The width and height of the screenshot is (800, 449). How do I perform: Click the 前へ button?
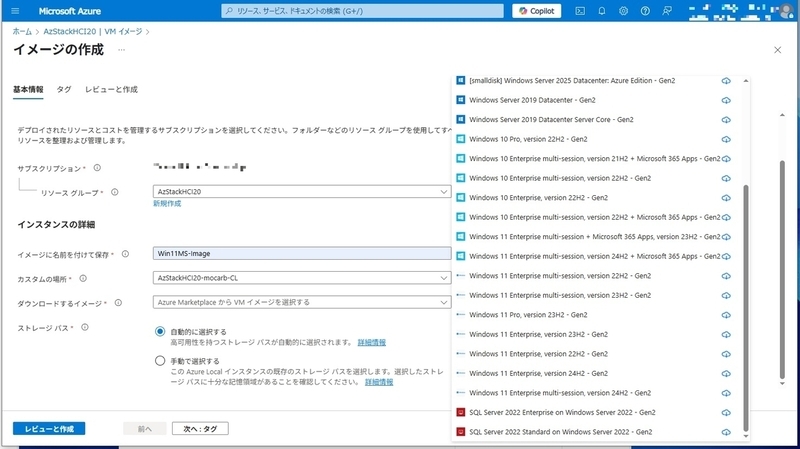pos(145,429)
